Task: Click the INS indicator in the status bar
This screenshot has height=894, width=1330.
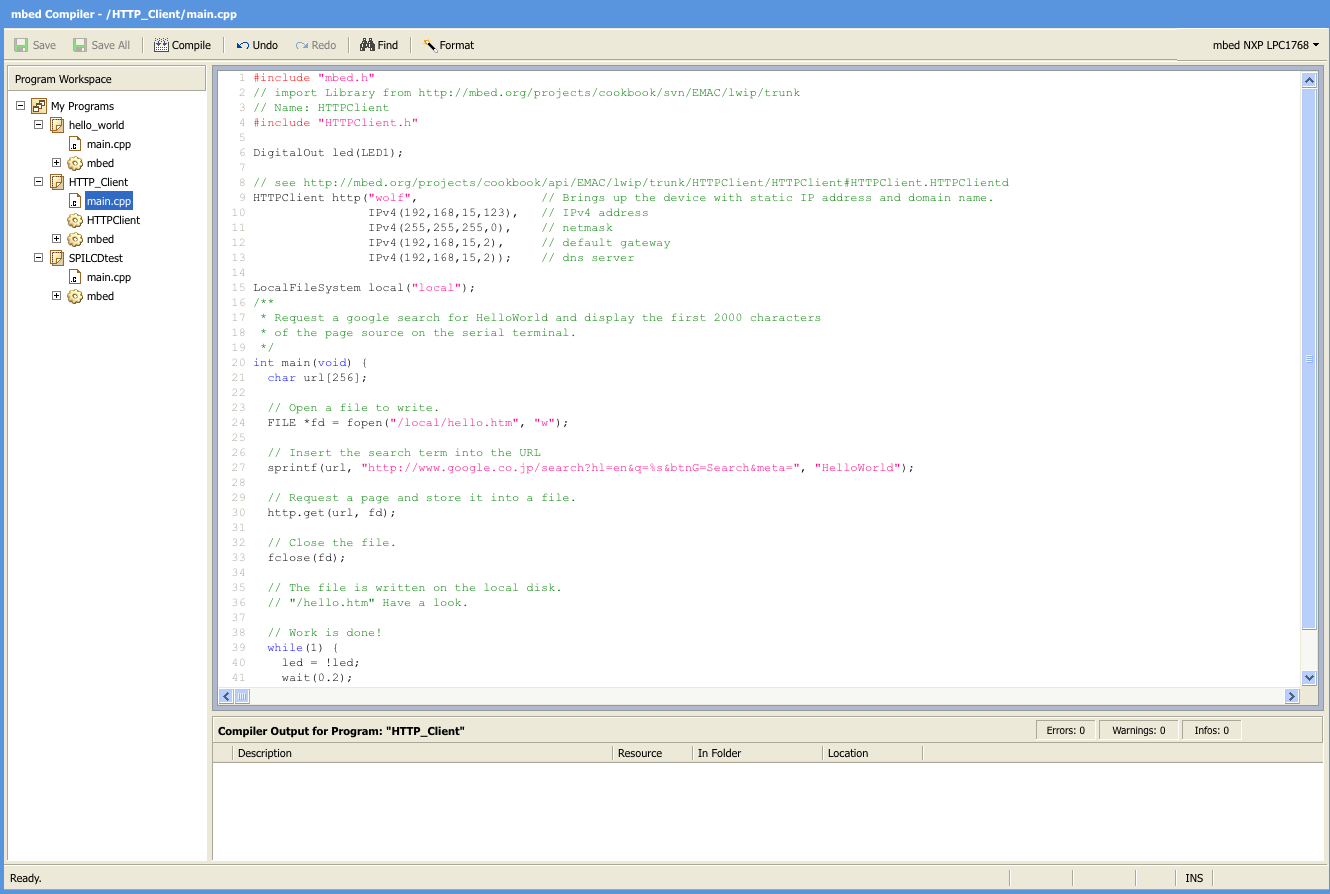Action: (1194, 878)
